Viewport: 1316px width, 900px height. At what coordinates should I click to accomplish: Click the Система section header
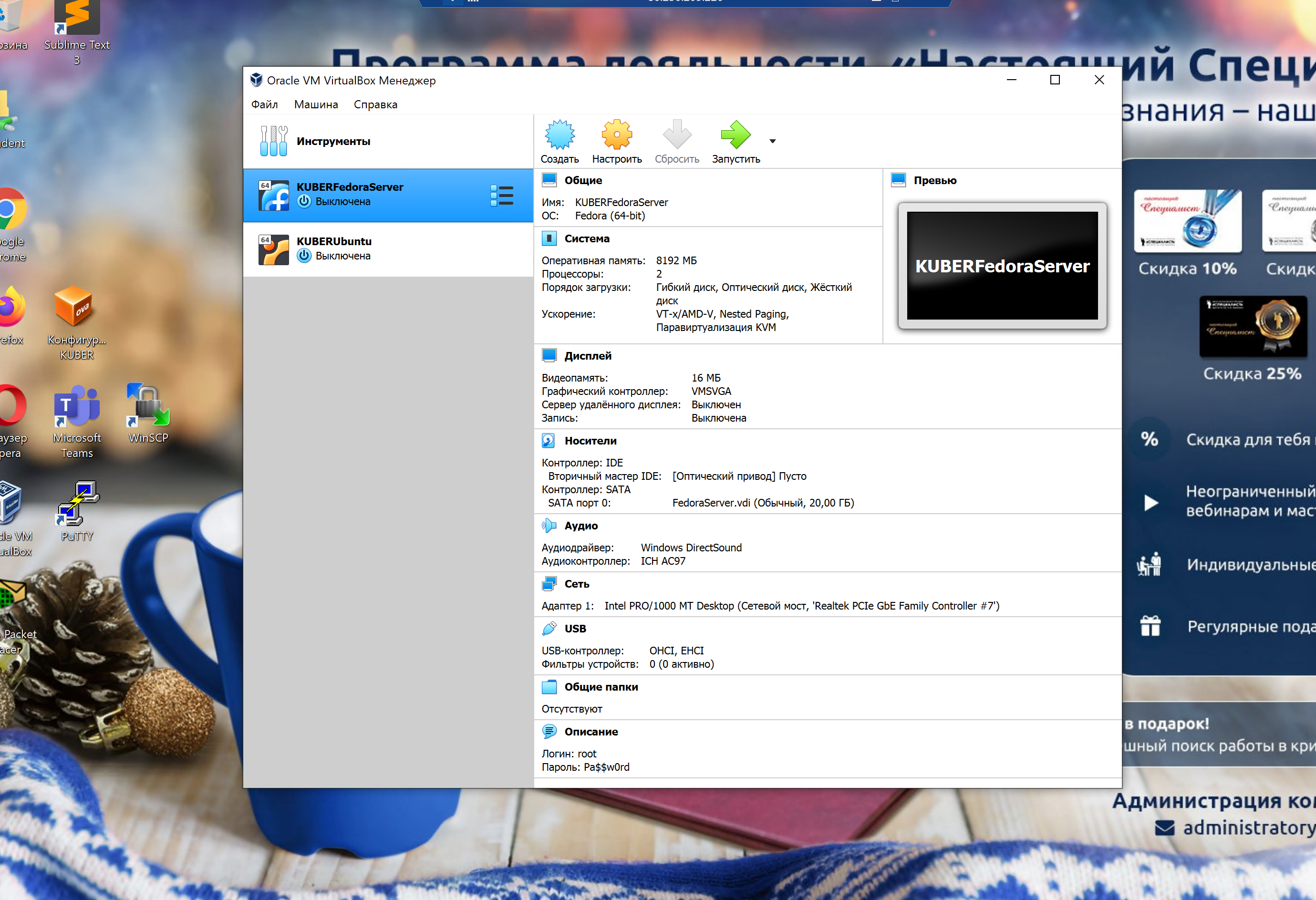586,238
